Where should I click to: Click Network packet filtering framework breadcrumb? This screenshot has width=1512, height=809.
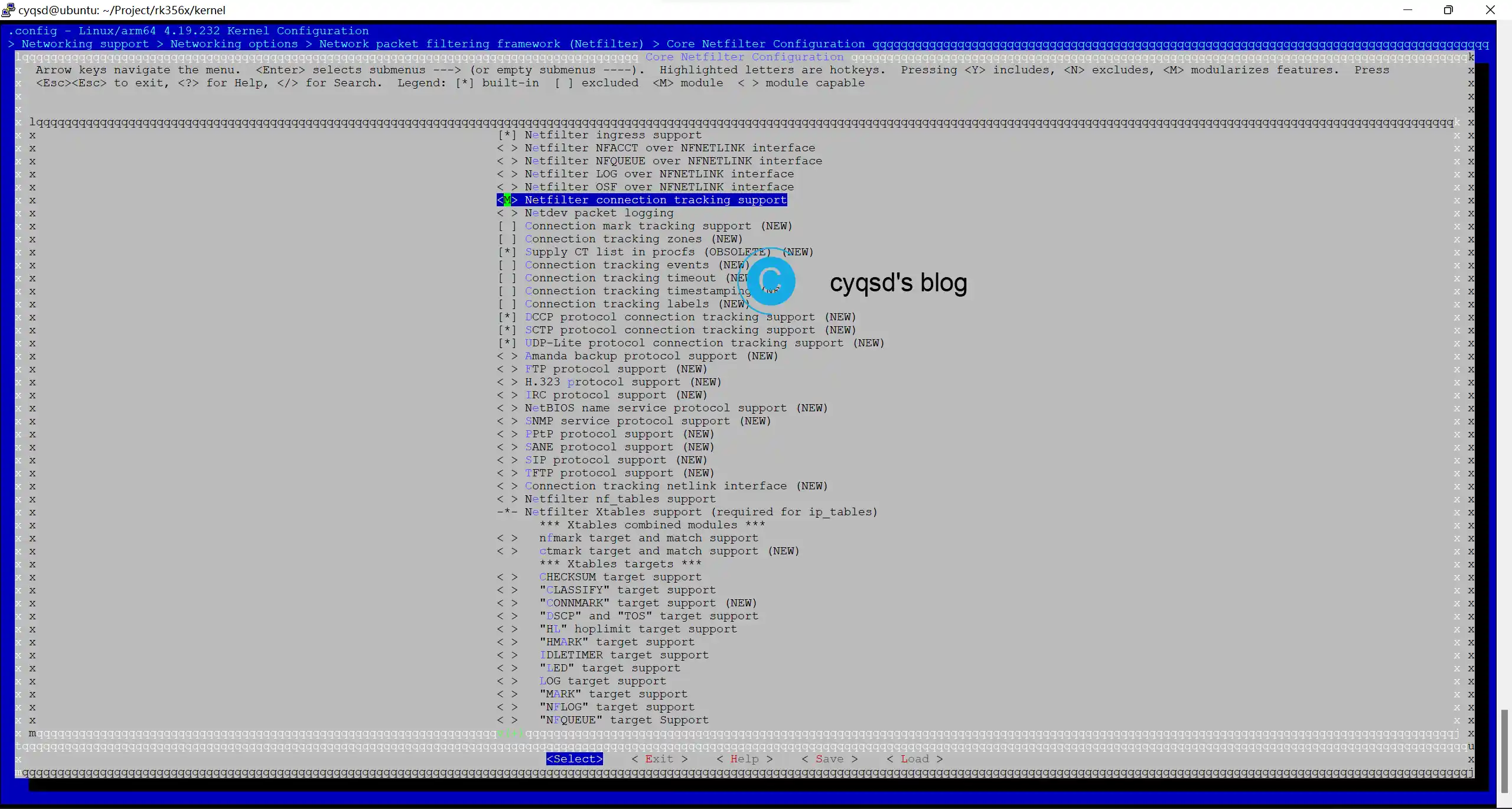pyautogui.click(x=481, y=44)
